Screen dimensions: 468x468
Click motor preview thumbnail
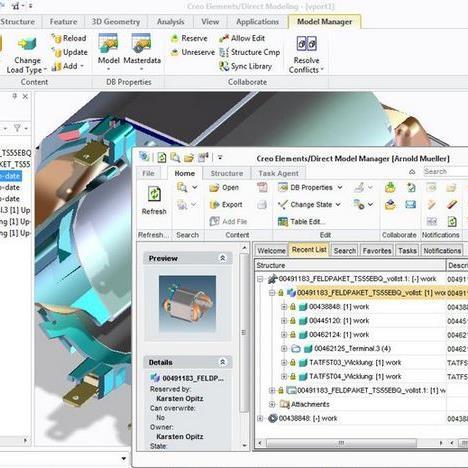pos(187,303)
